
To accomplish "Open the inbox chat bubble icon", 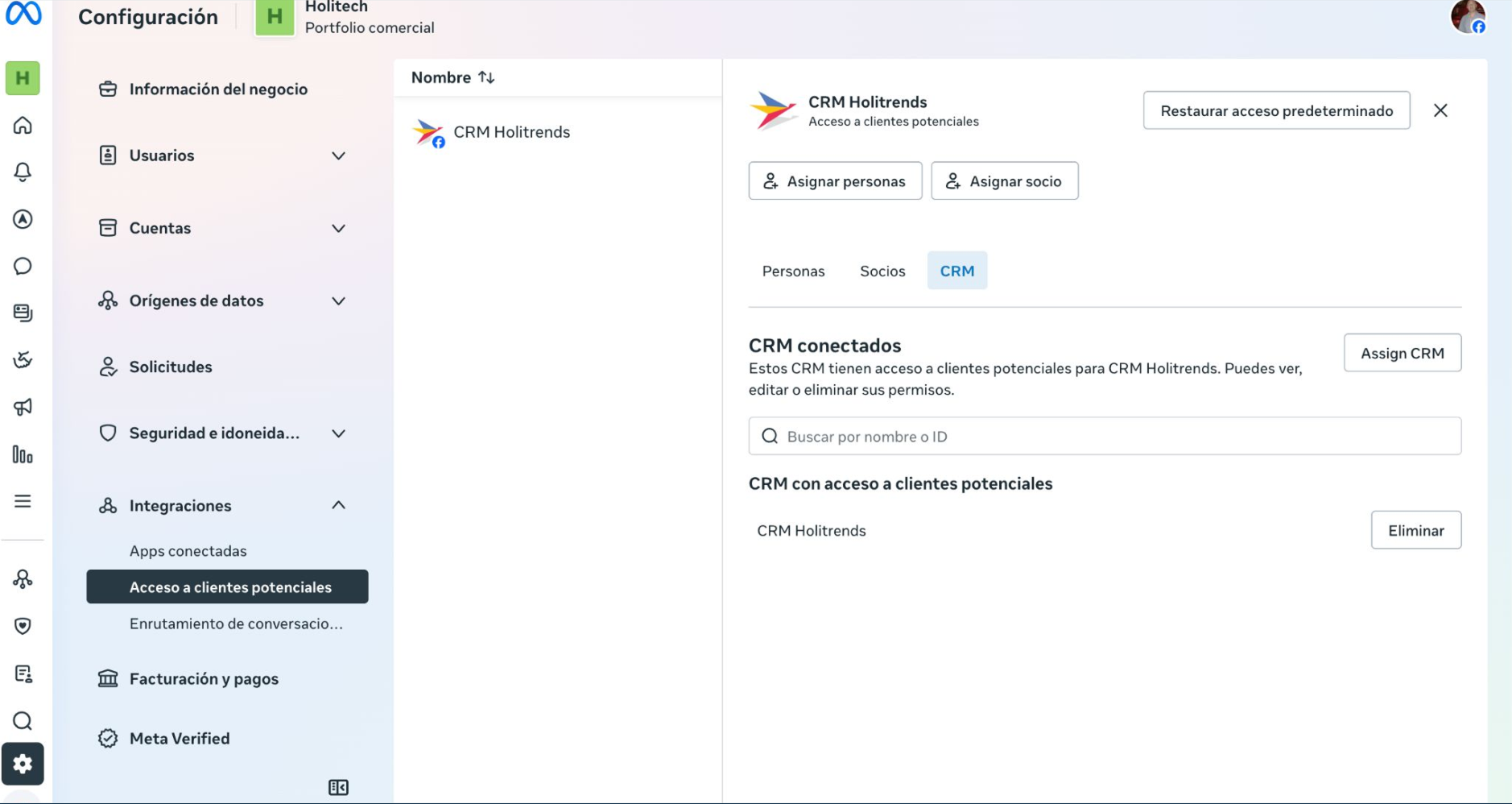I will click(23, 266).
